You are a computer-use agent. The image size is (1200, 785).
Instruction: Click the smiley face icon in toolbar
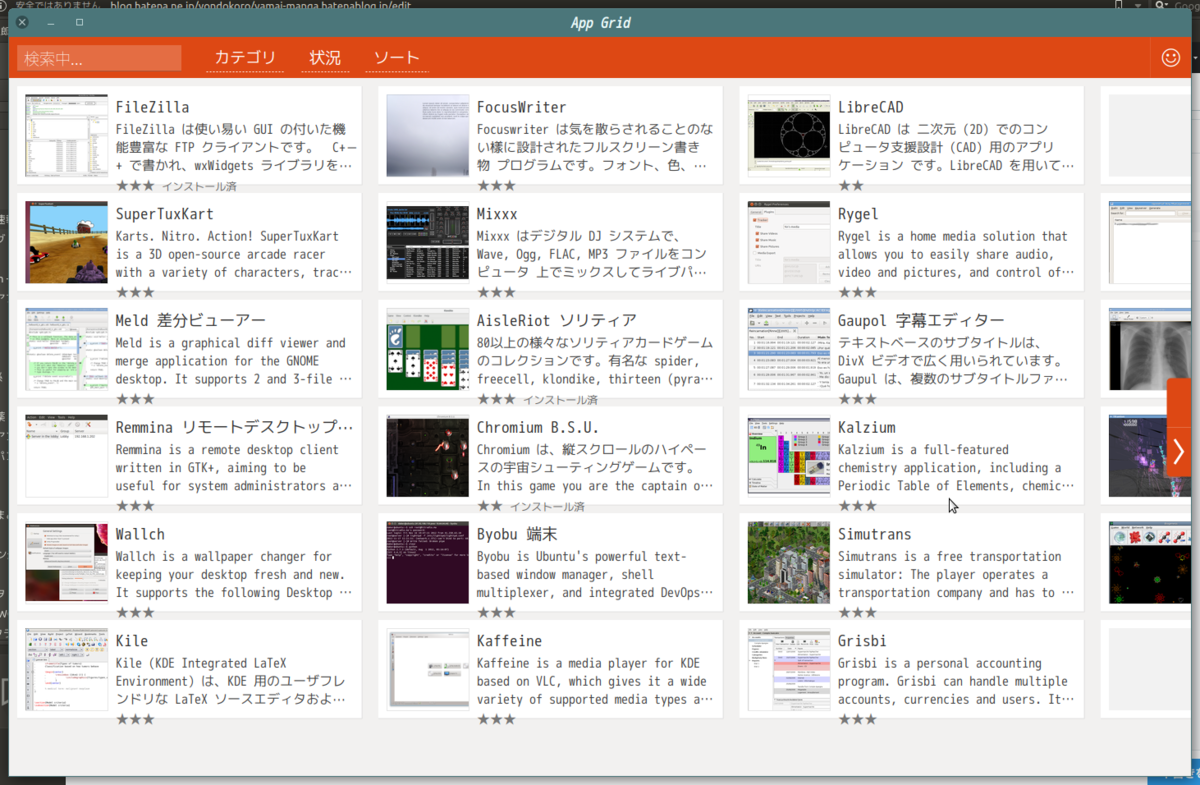pos(1171,58)
